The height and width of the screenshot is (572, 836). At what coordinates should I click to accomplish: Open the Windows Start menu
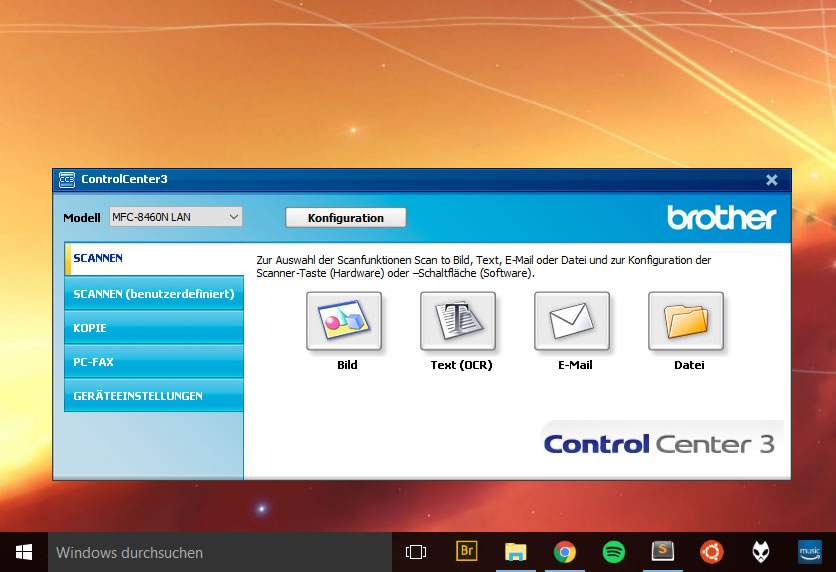pos(23,552)
